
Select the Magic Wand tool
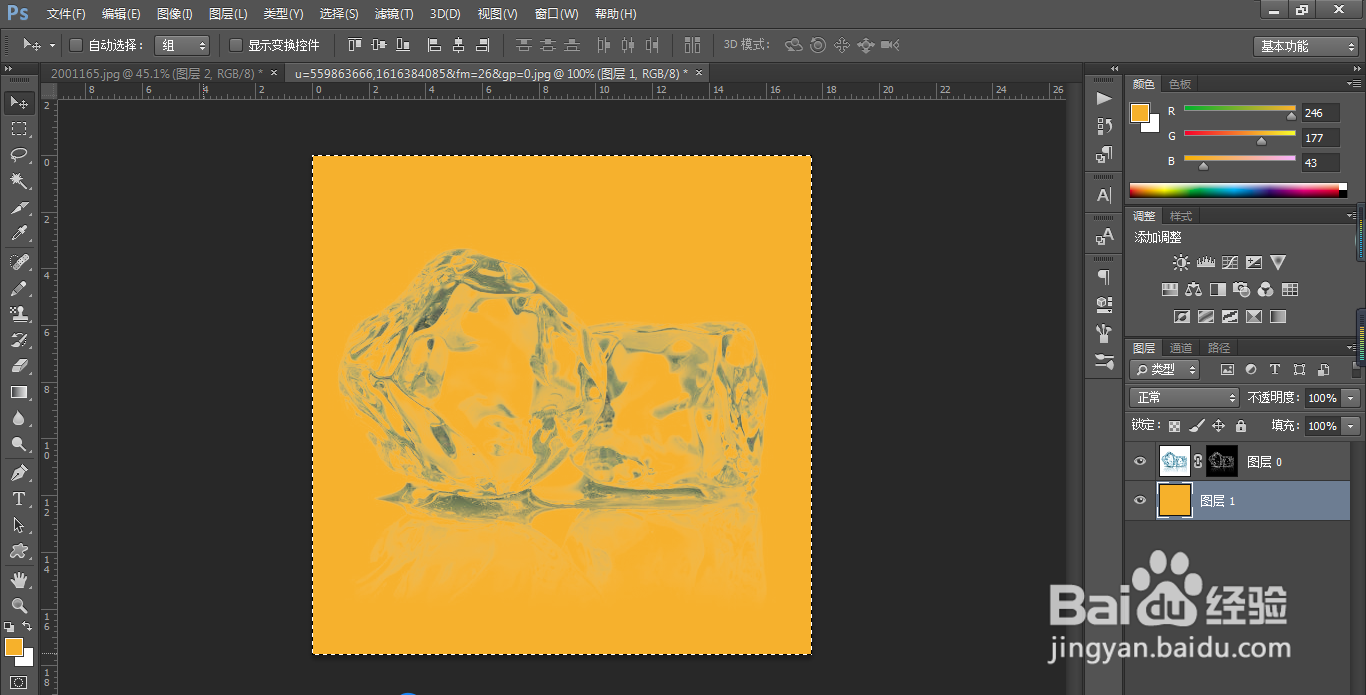[19, 180]
